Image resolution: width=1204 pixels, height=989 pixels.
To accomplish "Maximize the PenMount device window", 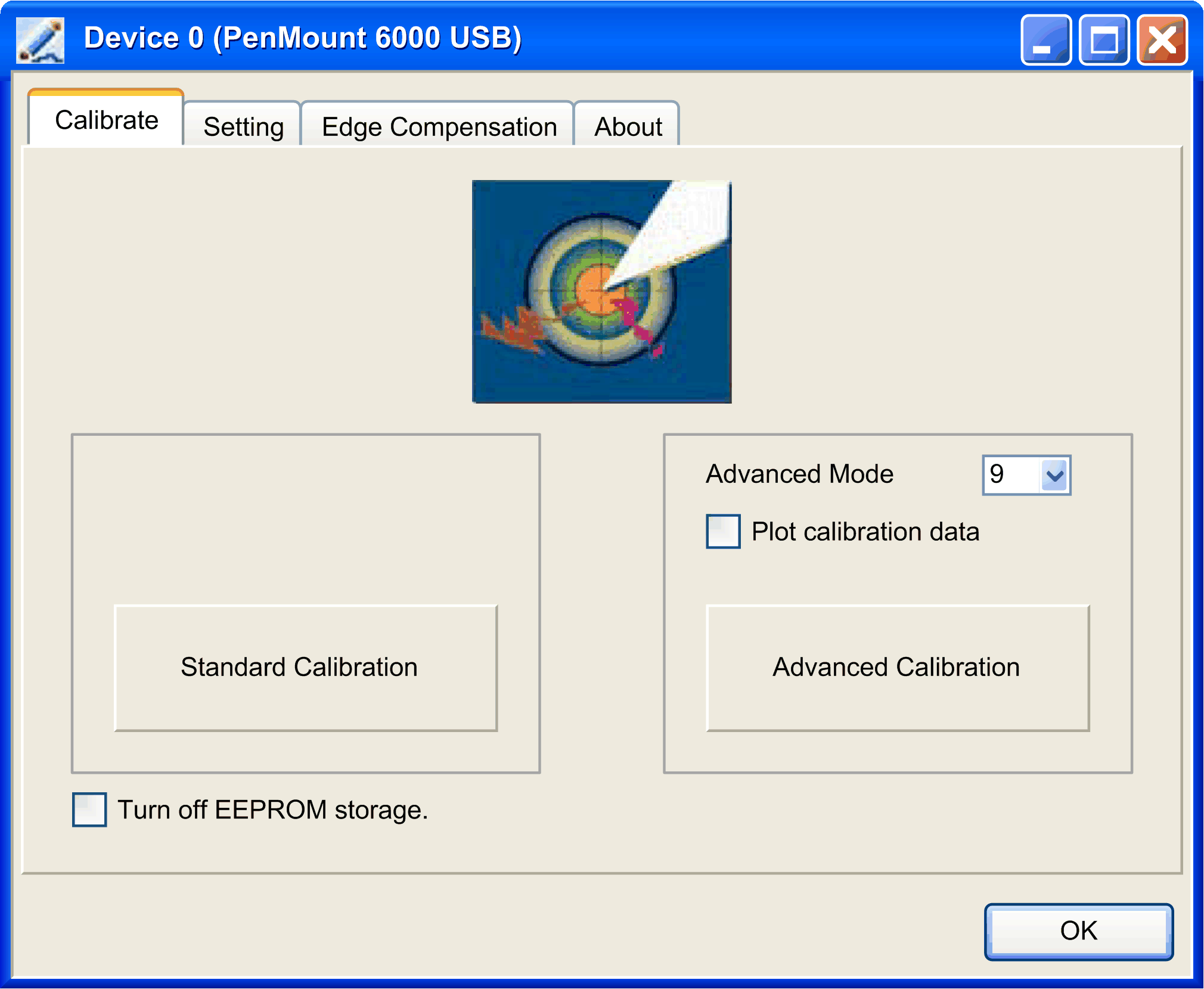I will 1103,40.
